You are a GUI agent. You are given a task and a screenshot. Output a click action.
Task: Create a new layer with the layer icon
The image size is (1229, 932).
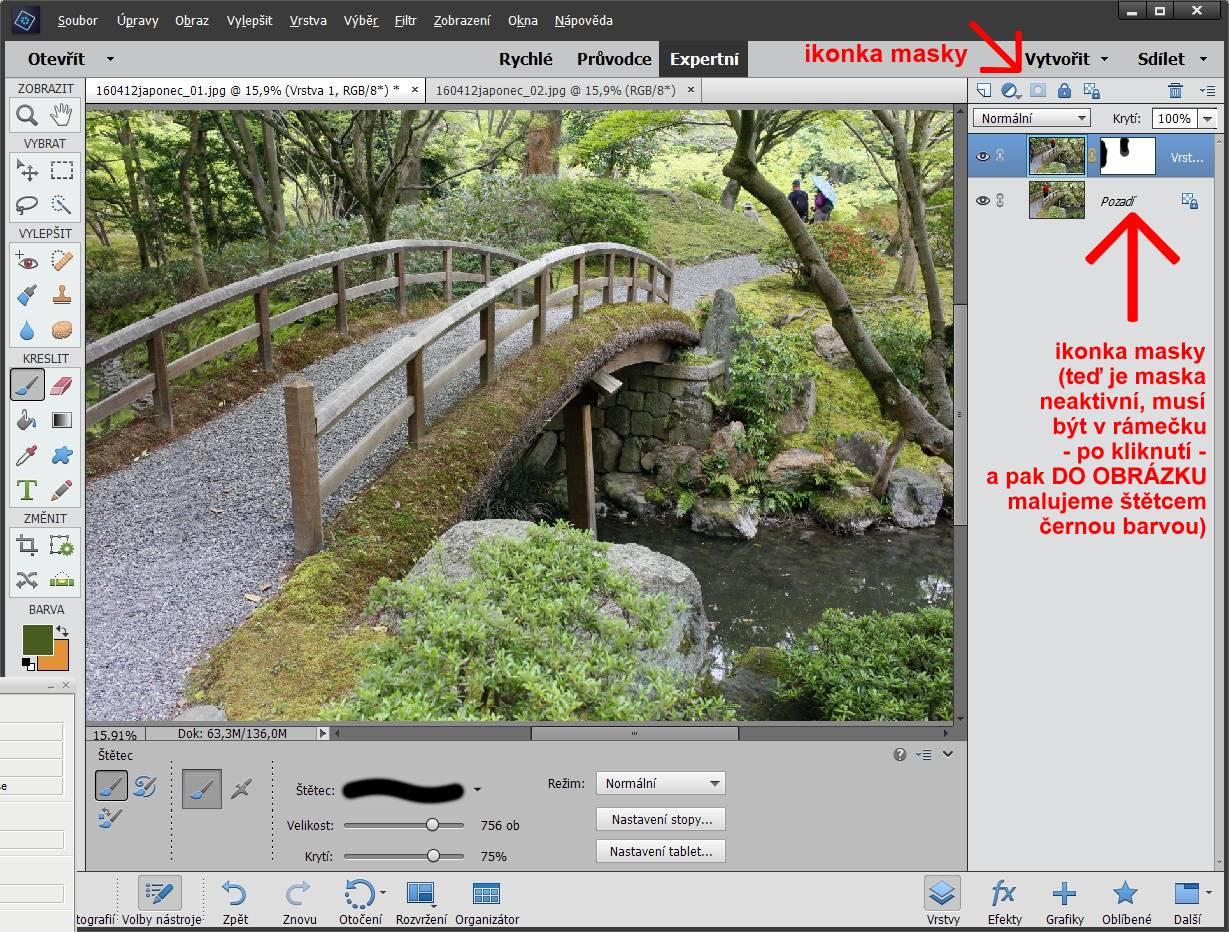[x=984, y=91]
